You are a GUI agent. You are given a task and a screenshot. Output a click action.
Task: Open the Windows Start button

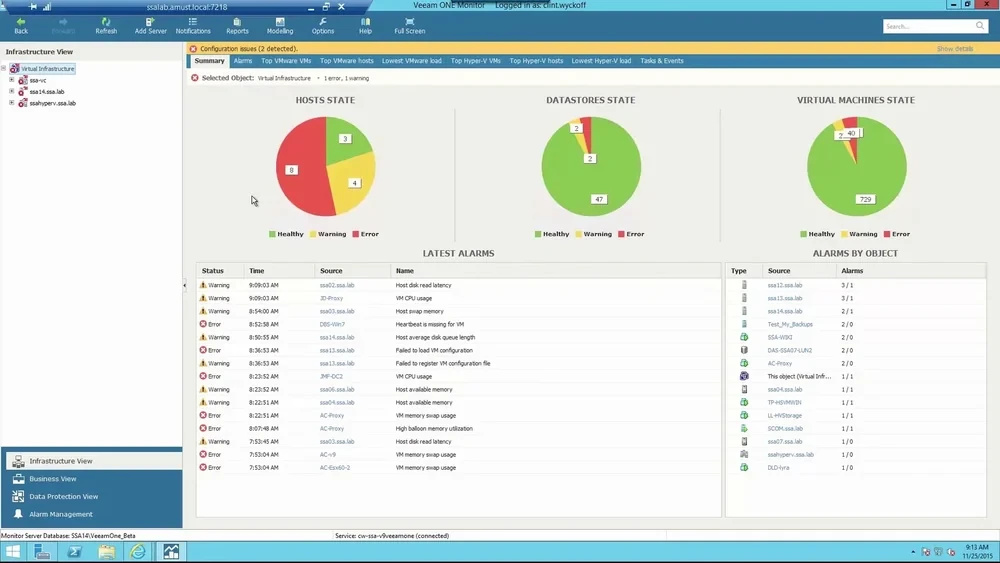point(13,552)
